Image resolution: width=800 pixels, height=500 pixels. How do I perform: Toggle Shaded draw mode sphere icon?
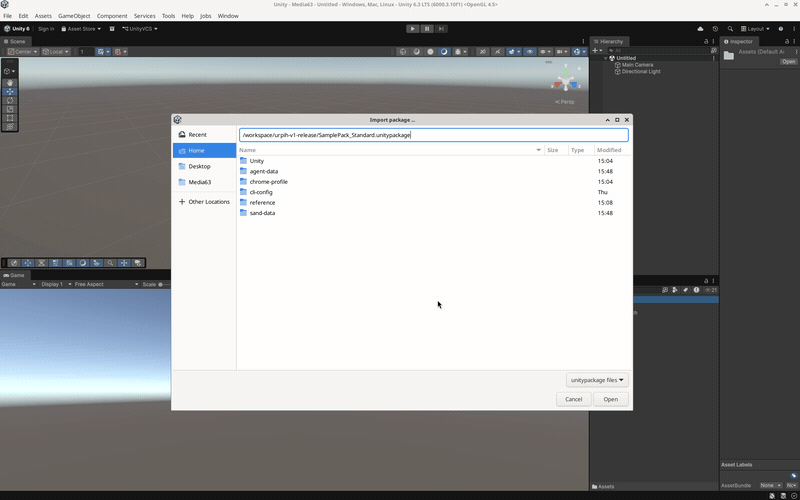(431, 52)
